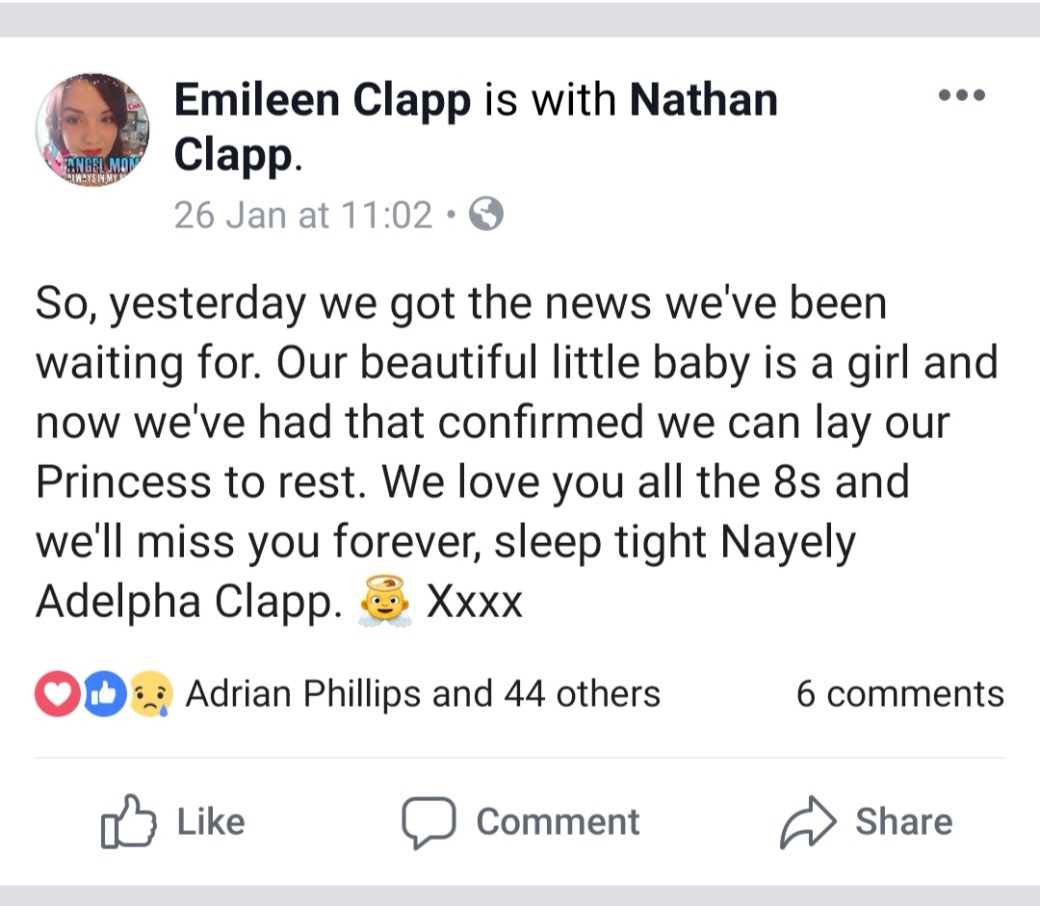The image size is (1040, 906).
Task: Click the globe public privacy icon
Action: (x=486, y=214)
